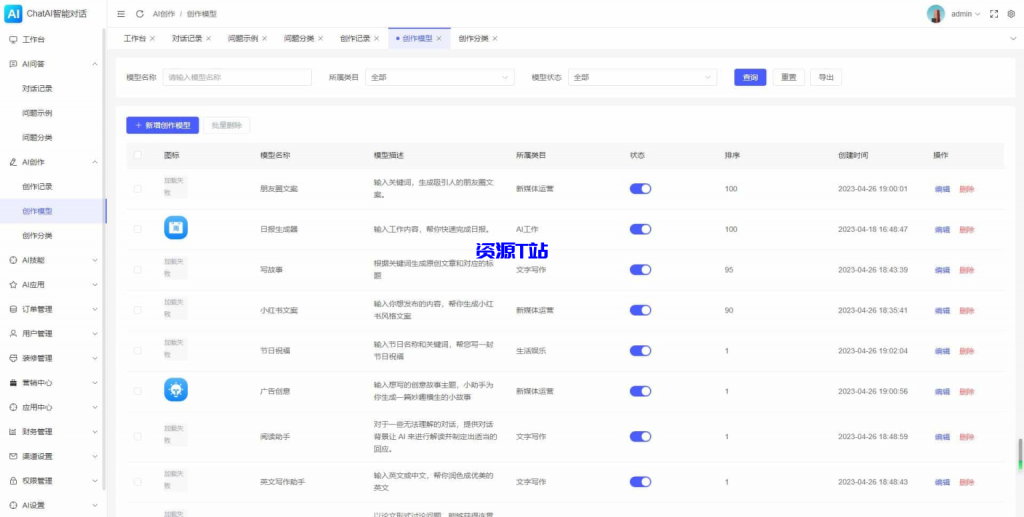Click 删除 for the 节日祝福 row

click(x=967, y=351)
